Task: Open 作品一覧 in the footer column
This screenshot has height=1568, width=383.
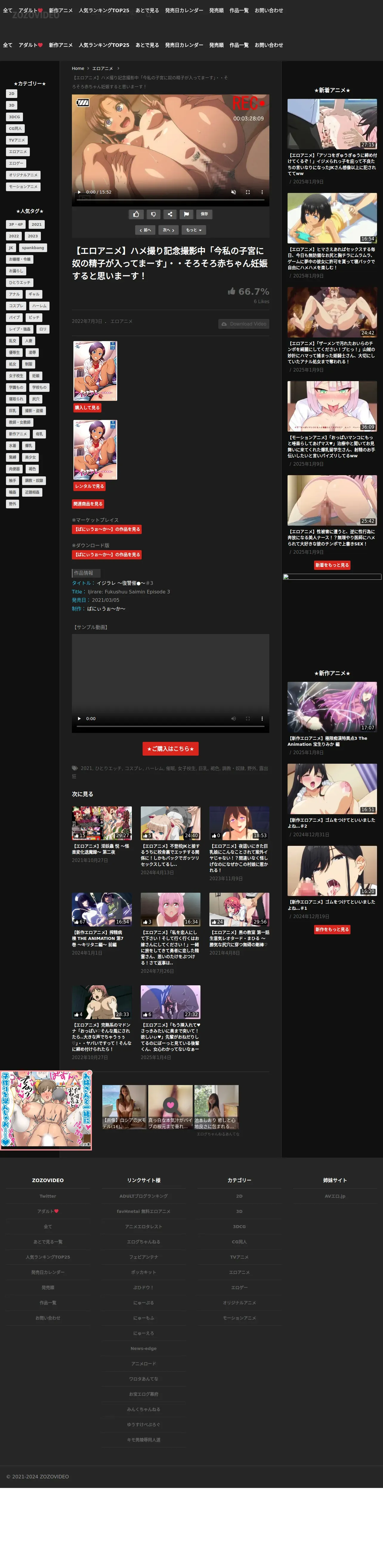Action: click(48, 1302)
